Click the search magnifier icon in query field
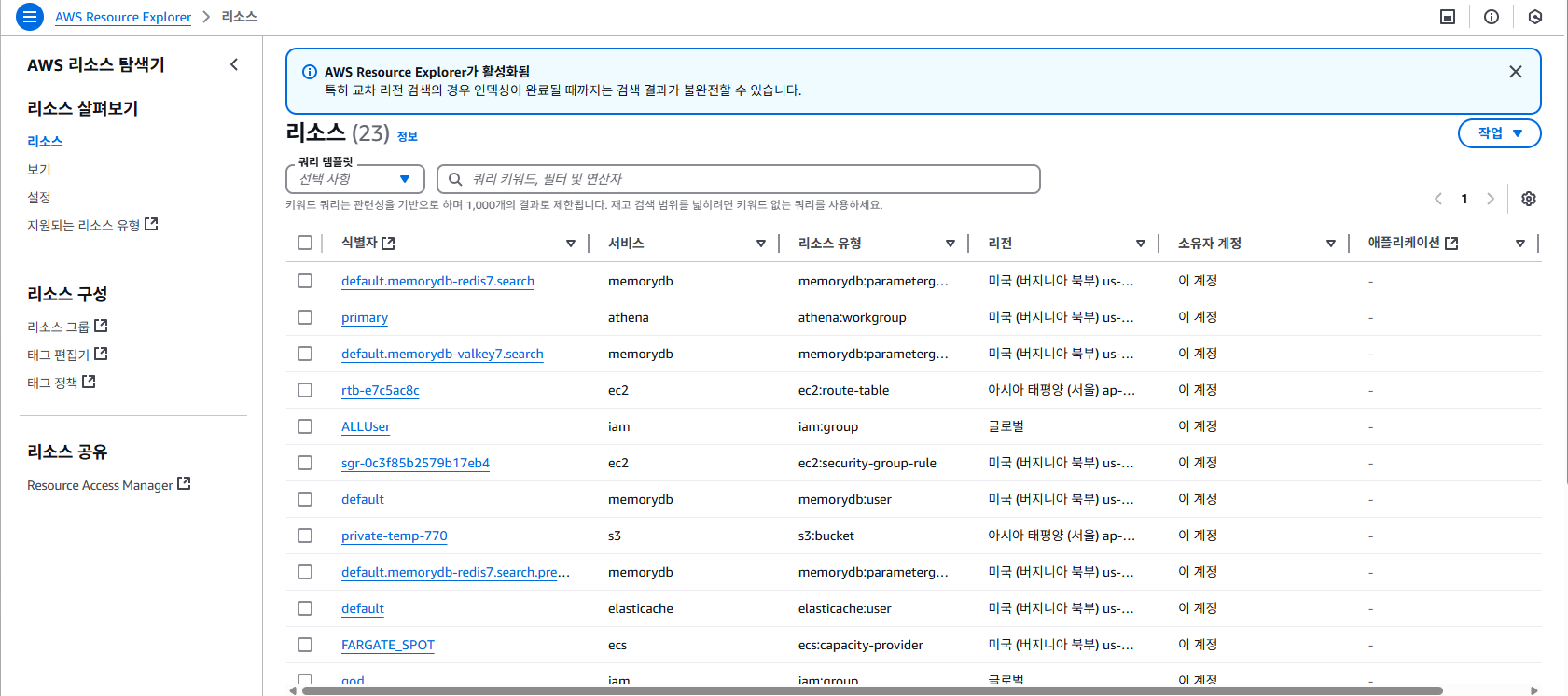 [455, 179]
